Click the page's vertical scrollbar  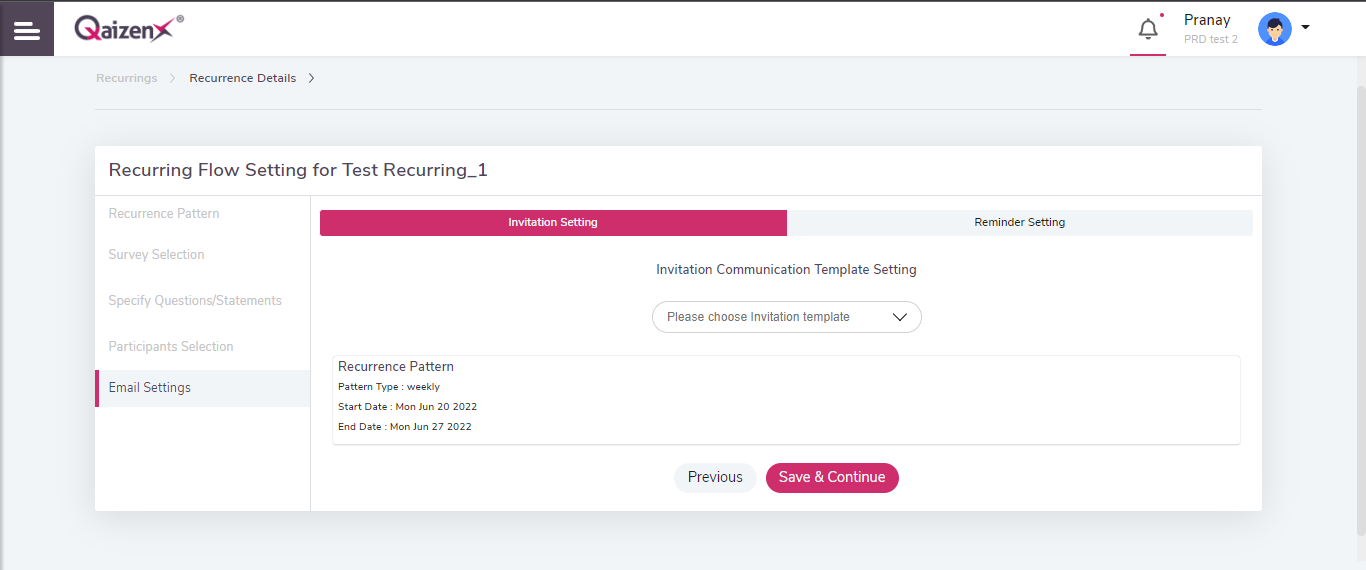click(x=1360, y=300)
